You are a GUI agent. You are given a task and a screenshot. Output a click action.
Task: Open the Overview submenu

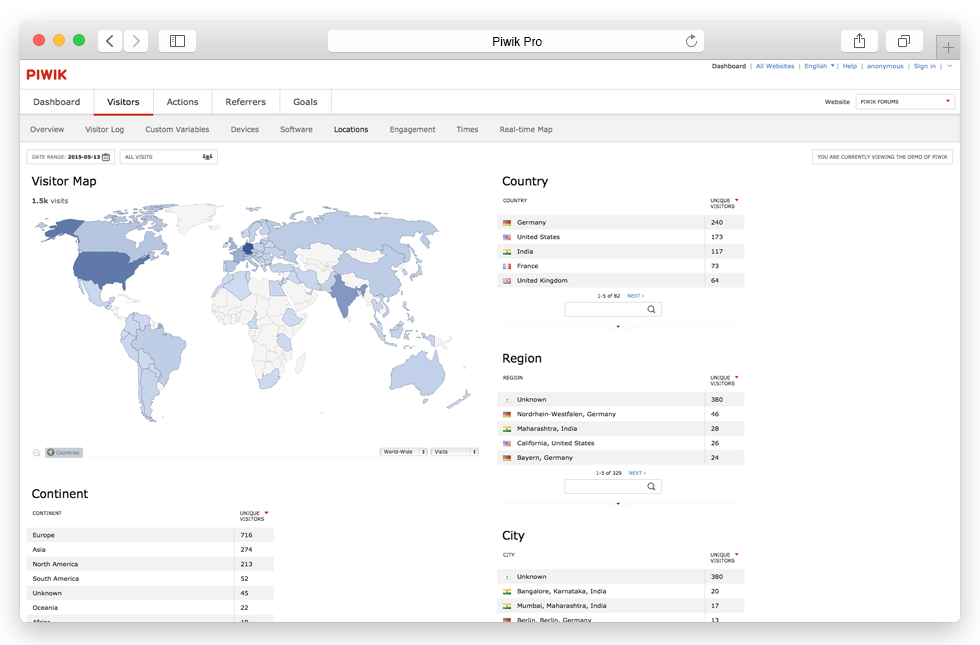pos(47,129)
